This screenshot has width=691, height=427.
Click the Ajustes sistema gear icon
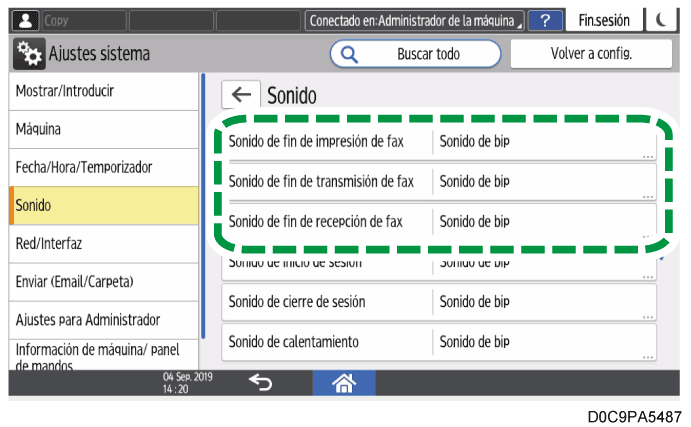28,54
